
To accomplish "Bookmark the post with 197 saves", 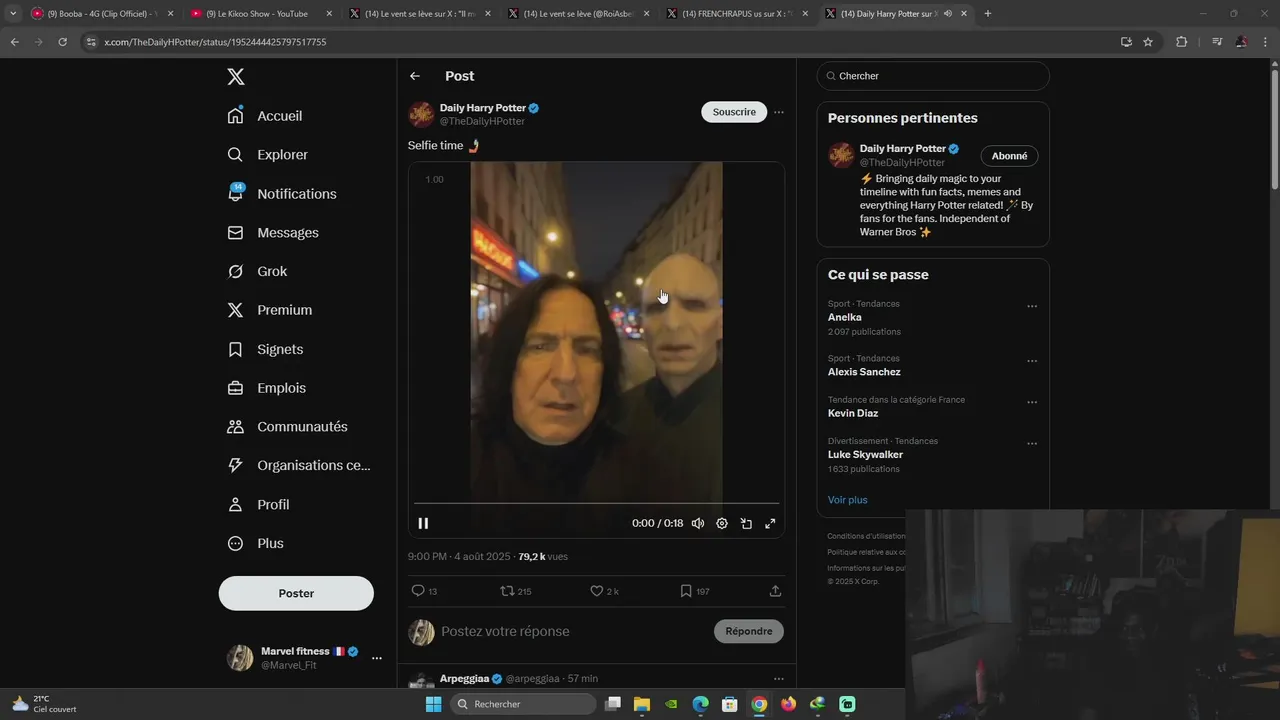I will (694, 591).
